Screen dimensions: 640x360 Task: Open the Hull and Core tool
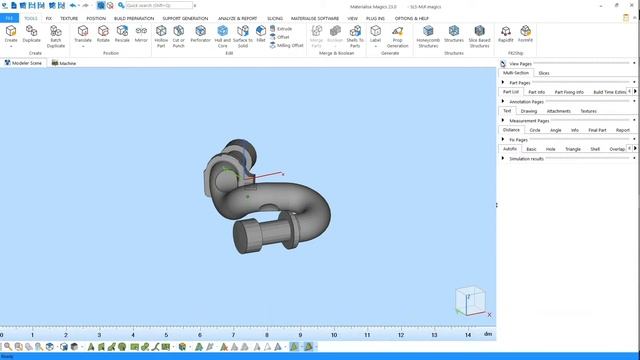pyautogui.click(x=222, y=36)
